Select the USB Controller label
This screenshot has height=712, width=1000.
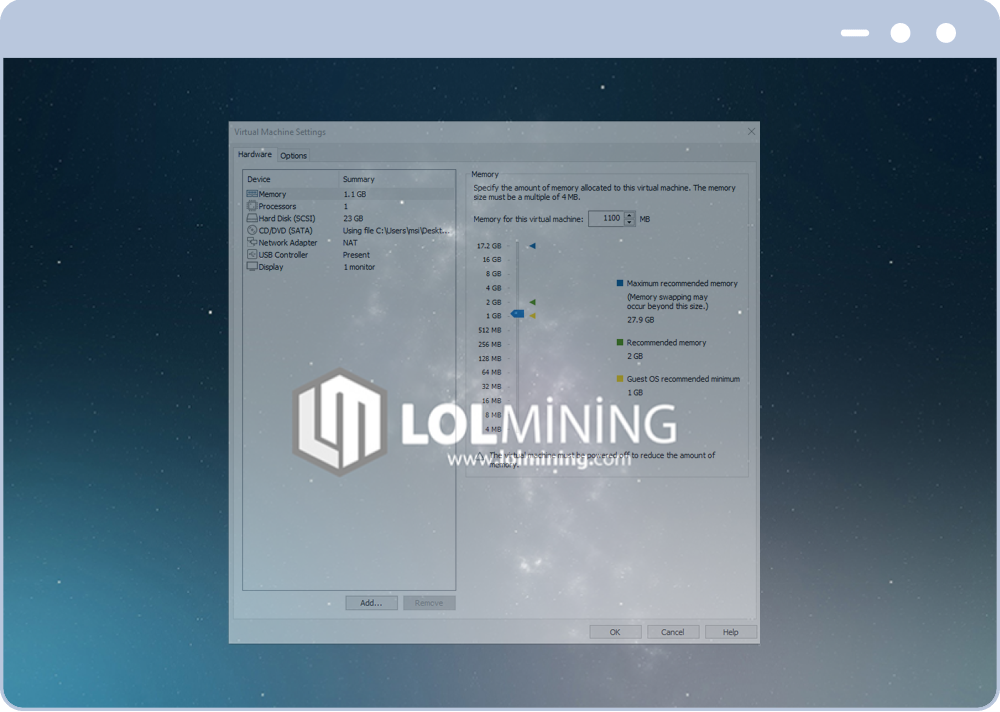pos(283,255)
